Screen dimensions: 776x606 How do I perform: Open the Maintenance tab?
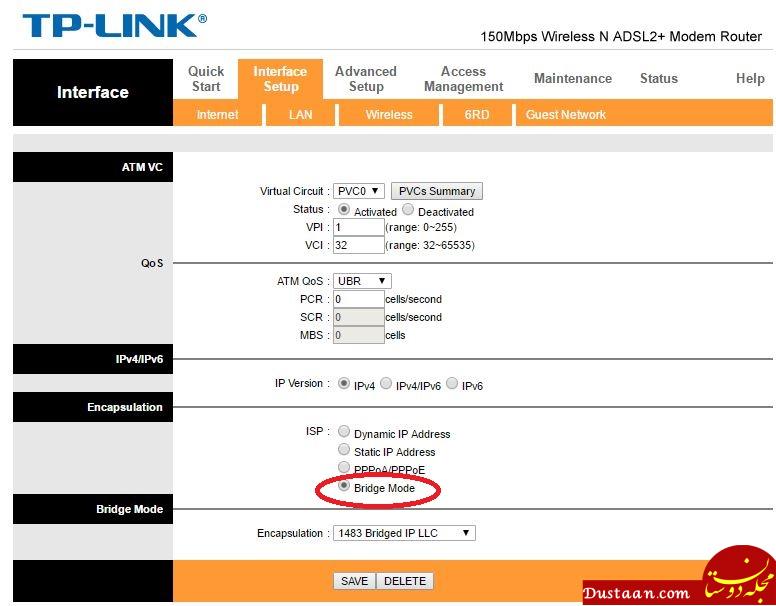pyautogui.click(x=573, y=79)
